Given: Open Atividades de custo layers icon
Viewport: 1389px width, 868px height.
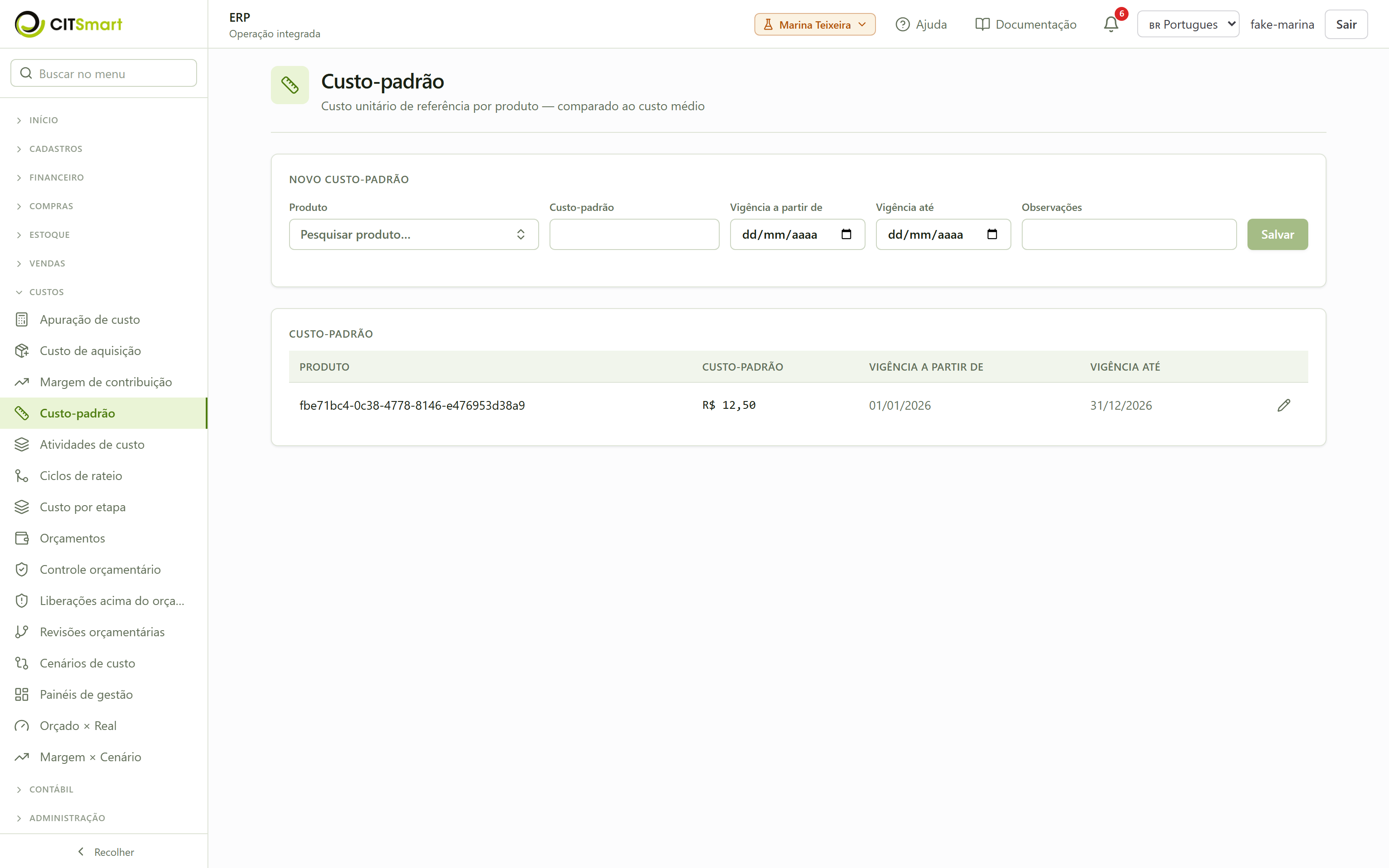Looking at the screenshot, I should [22, 444].
